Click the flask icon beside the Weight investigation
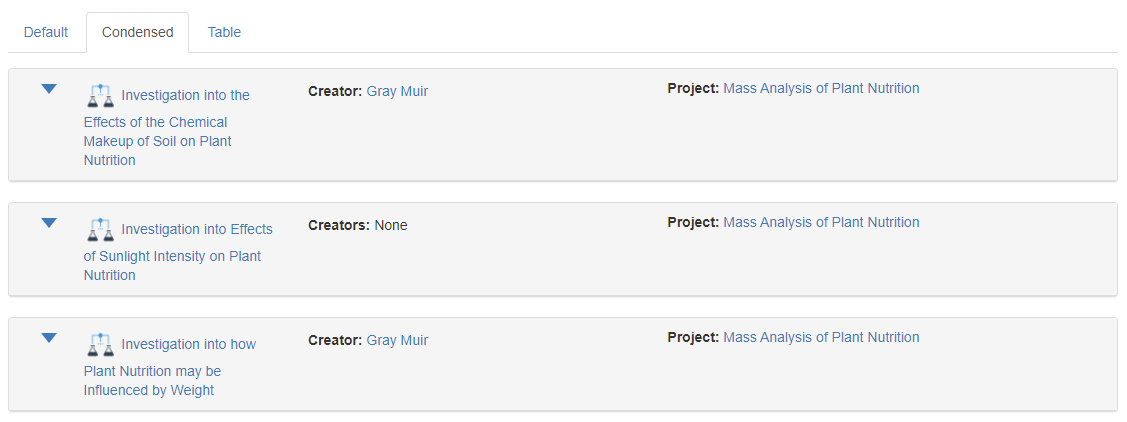 click(x=100, y=345)
